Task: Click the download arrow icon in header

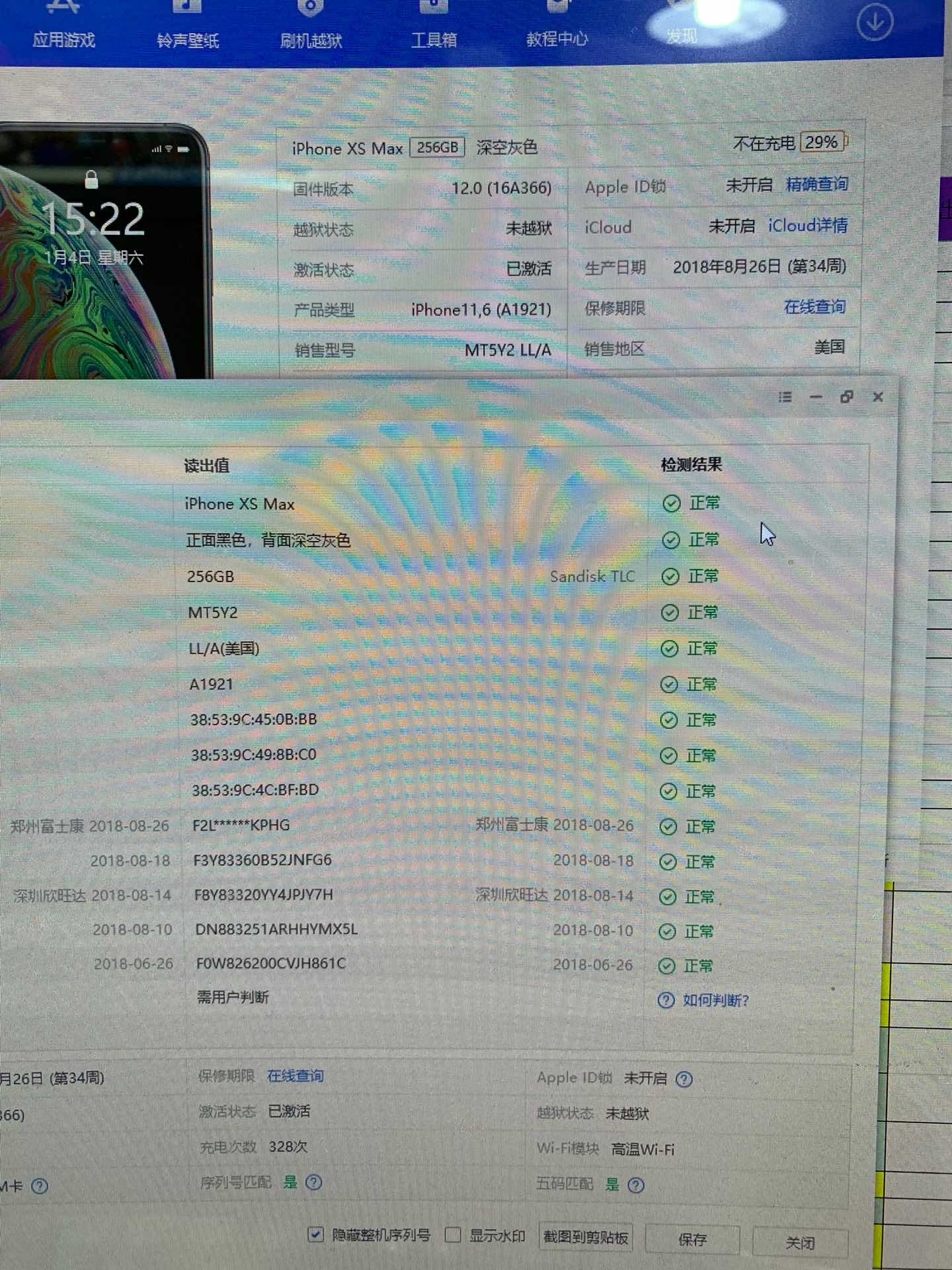Action: [x=875, y=23]
